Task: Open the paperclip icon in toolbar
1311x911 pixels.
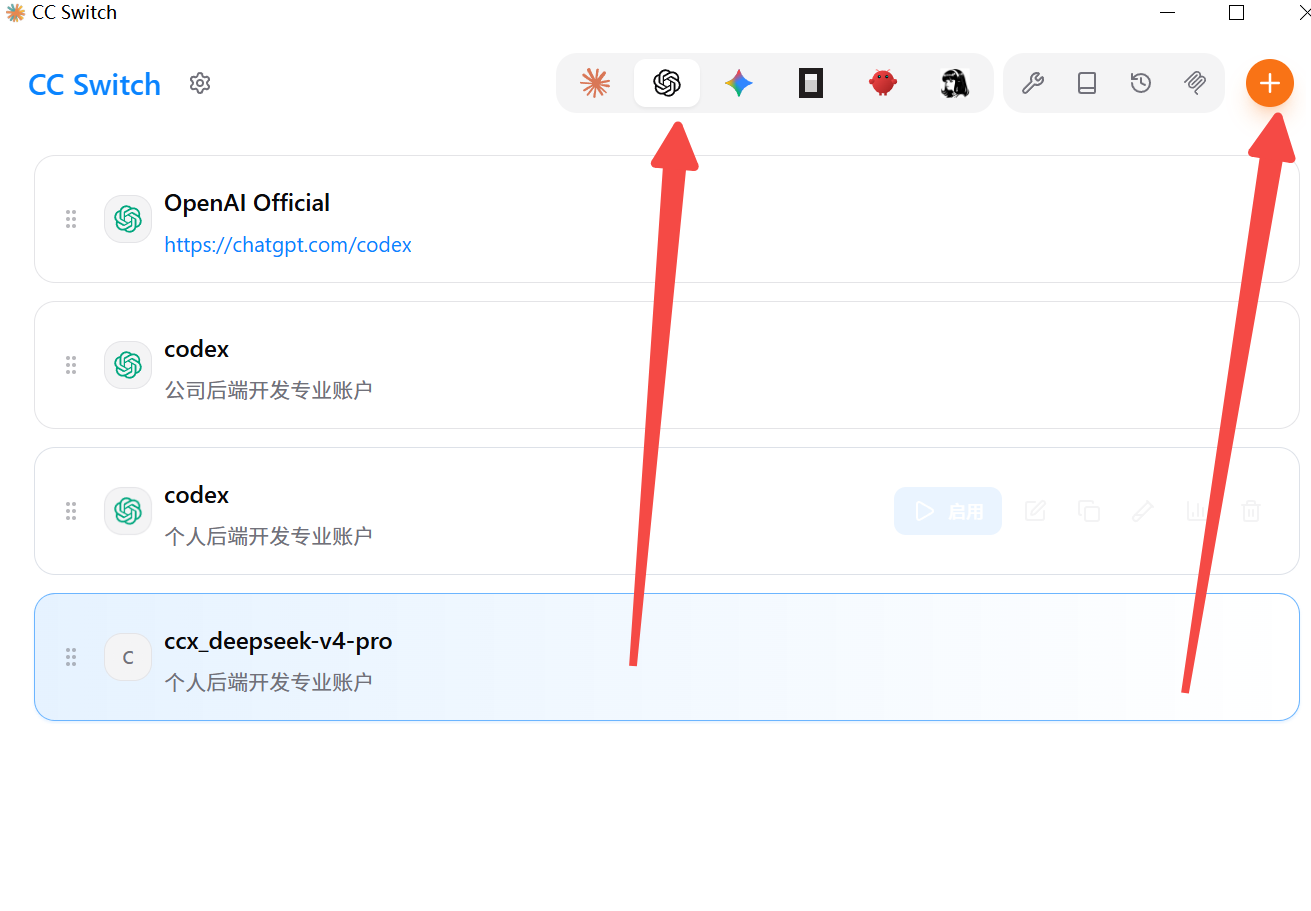Action: [x=1195, y=83]
